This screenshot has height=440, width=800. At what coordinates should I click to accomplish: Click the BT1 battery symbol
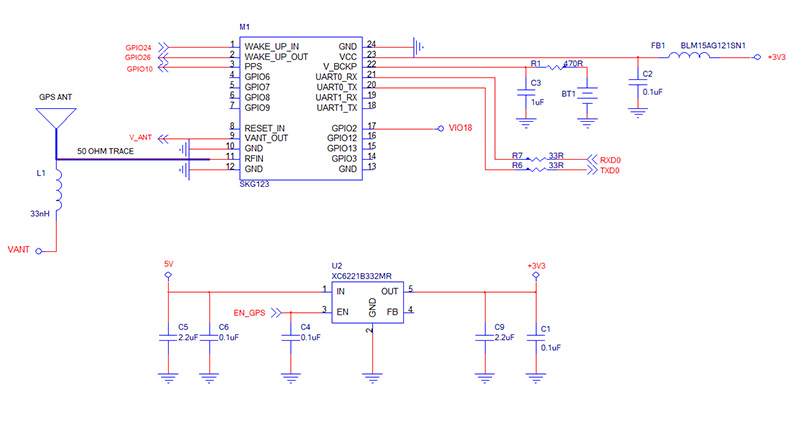[x=589, y=94]
